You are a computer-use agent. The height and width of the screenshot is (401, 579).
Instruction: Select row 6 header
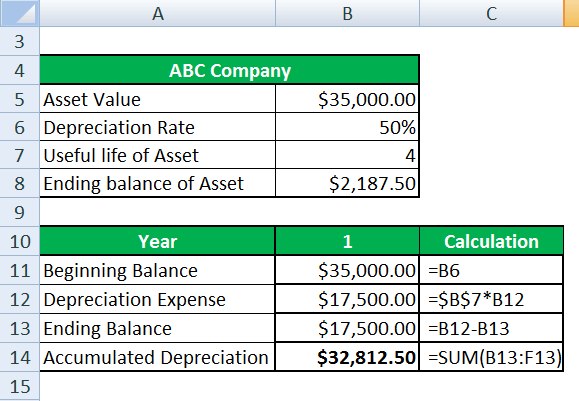tap(19, 127)
